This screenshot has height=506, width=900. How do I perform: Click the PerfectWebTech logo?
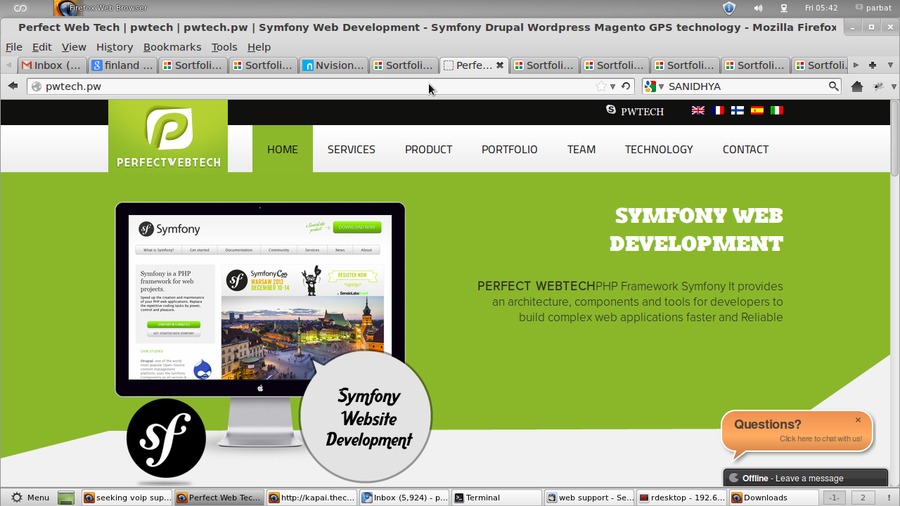168,136
